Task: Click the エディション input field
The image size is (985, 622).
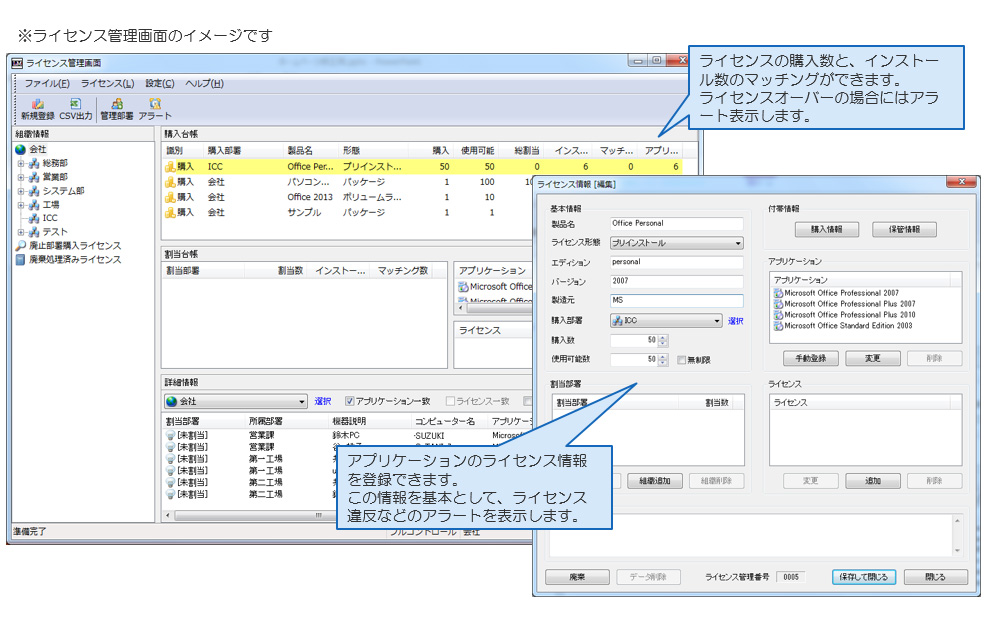Action: point(677,262)
